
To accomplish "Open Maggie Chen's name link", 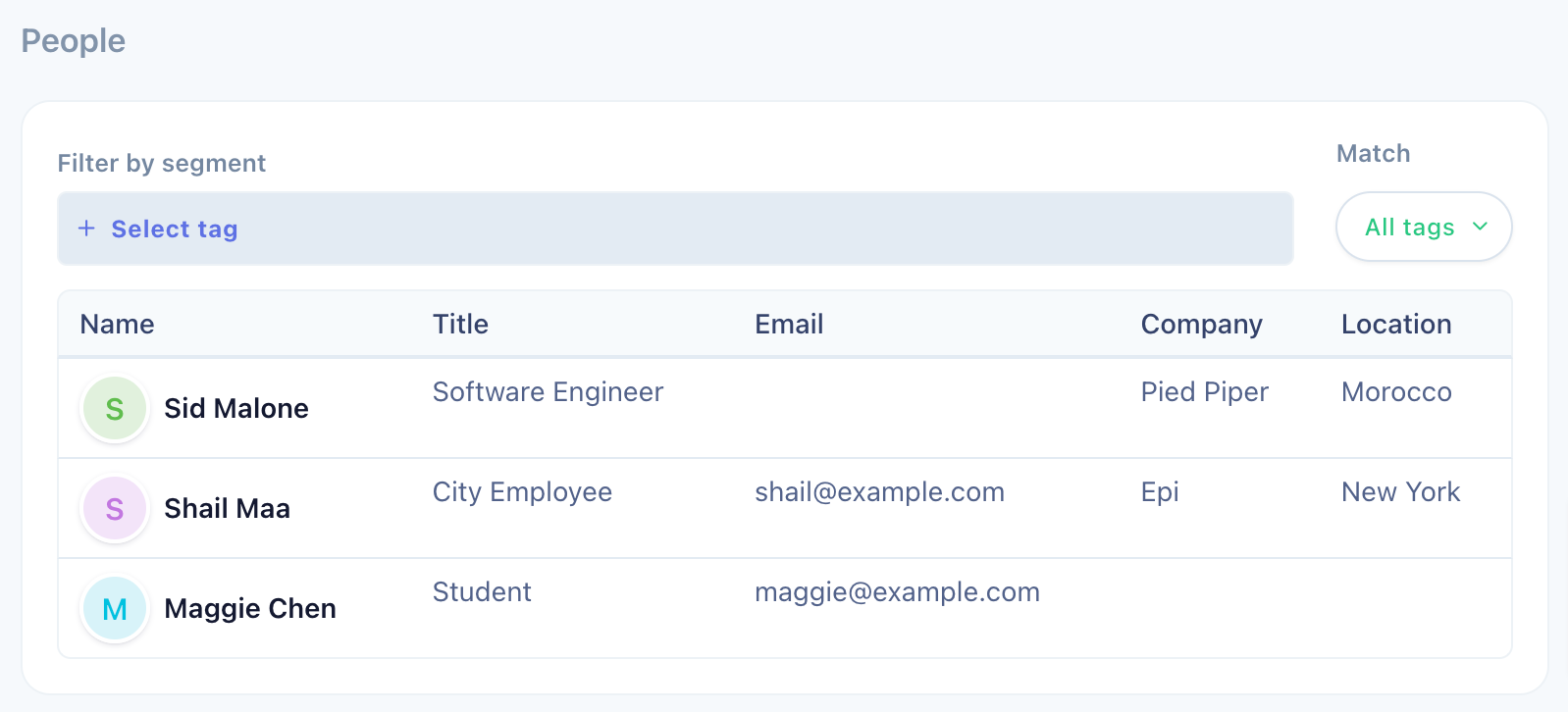I will [x=250, y=608].
